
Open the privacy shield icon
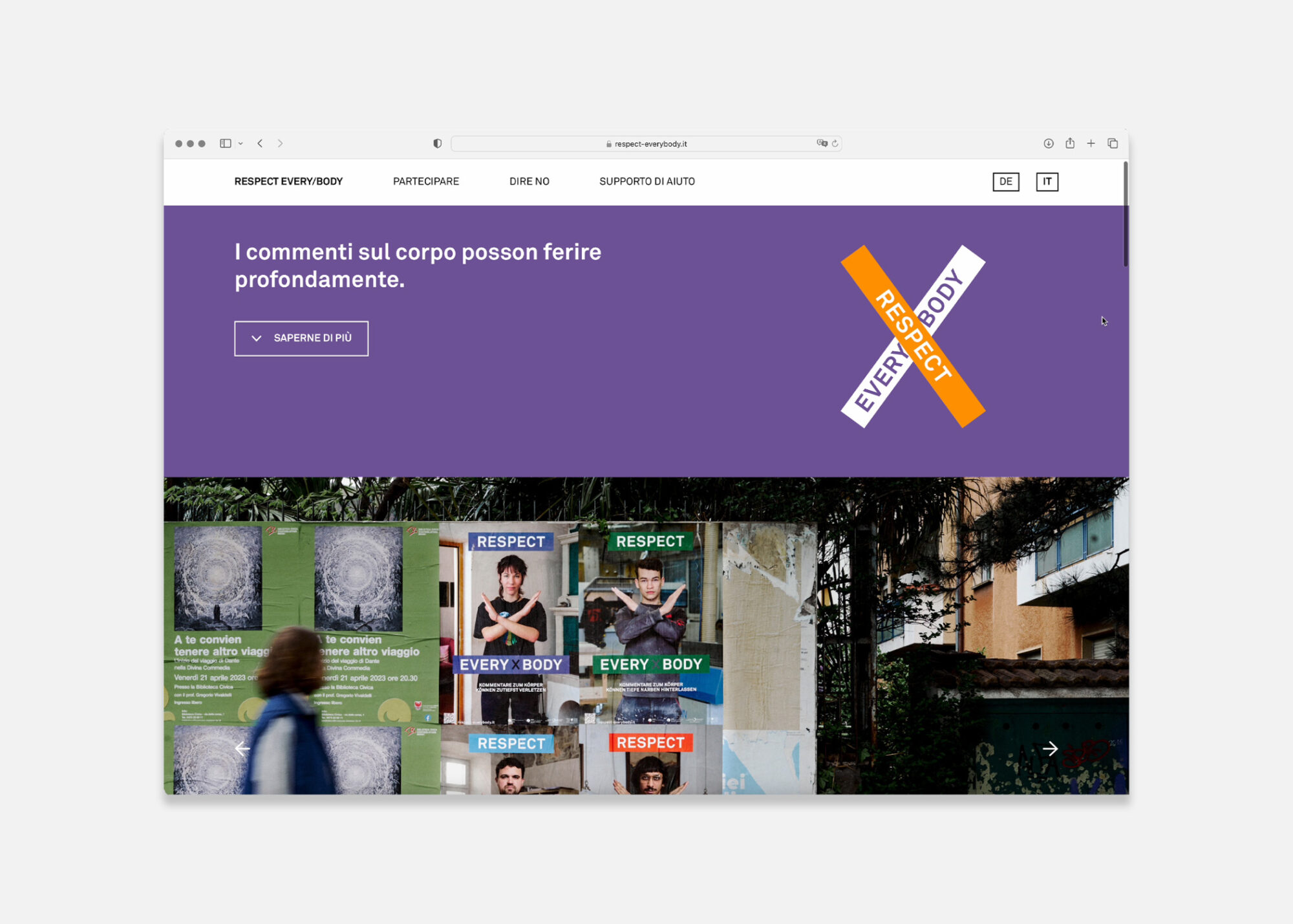pyautogui.click(x=438, y=144)
